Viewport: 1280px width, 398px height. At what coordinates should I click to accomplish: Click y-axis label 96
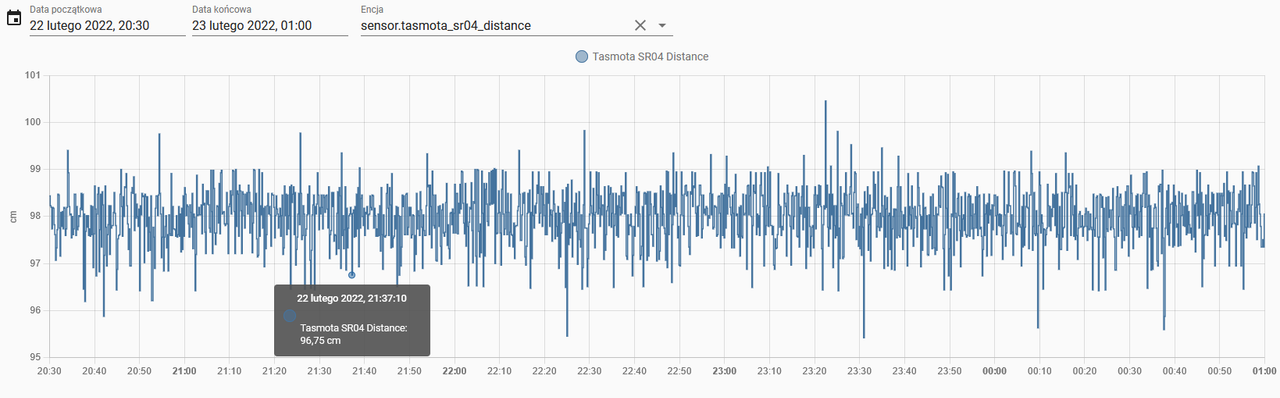pyautogui.click(x=35, y=310)
